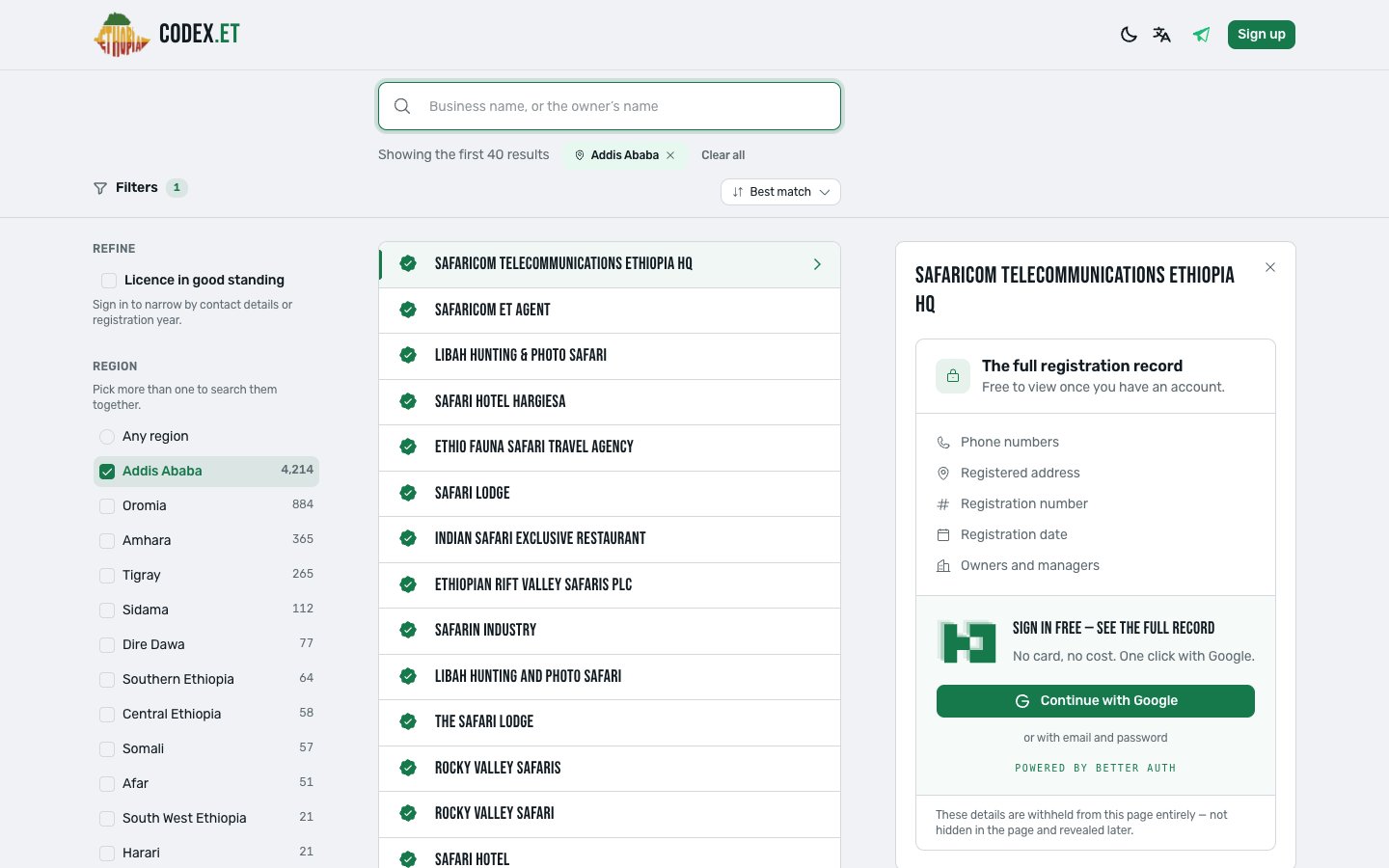Viewport: 1389px width, 868px height.
Task: Uncheck the Addis Ababa region checkbox
Action: click(x=107, y=472)
